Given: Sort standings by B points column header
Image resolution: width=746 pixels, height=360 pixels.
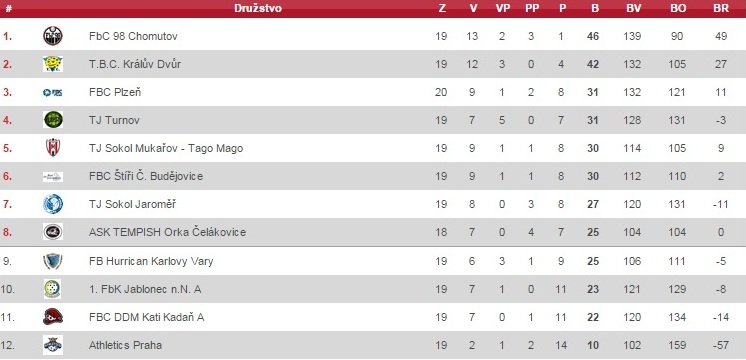Looking at the screenshot, I should [x=594, y=8].
